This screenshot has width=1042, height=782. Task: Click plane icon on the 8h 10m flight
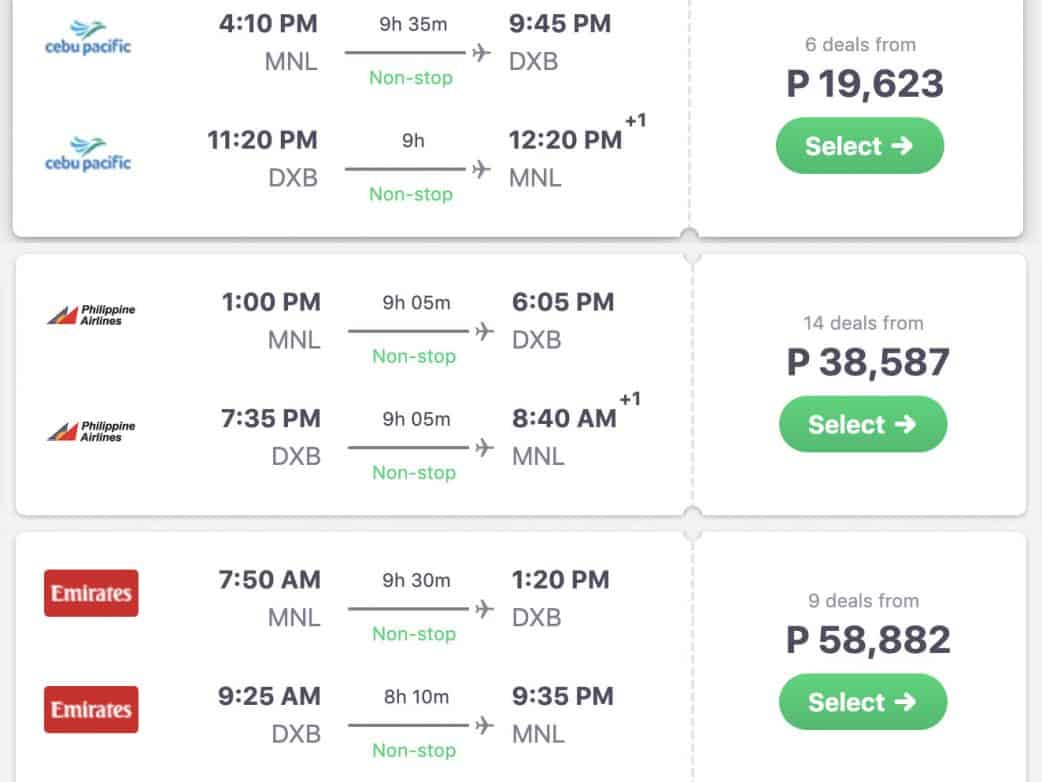pyautogui.click(x=482, y=724)
